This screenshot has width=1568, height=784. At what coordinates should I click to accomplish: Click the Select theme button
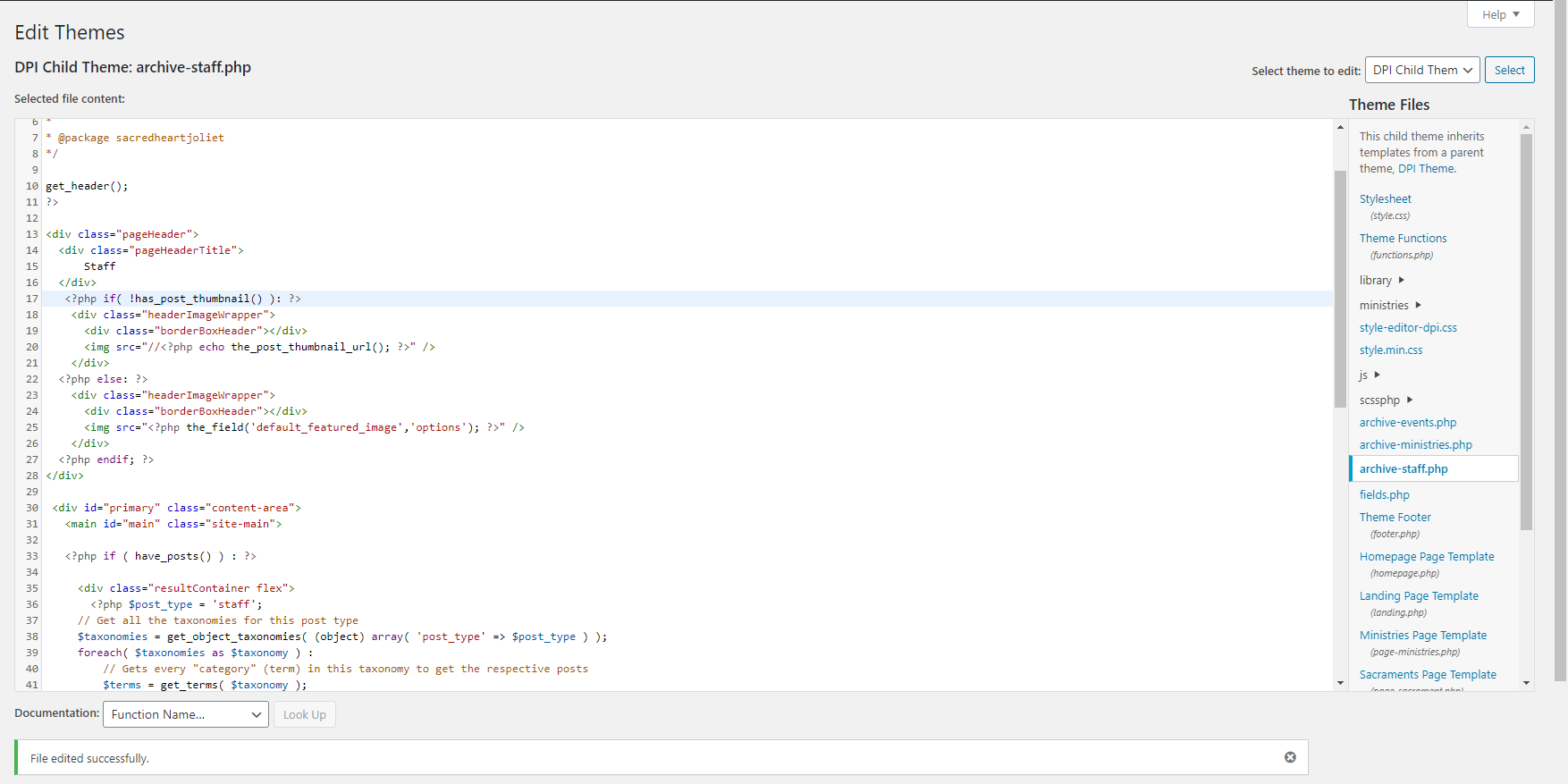click(1509, 70)
